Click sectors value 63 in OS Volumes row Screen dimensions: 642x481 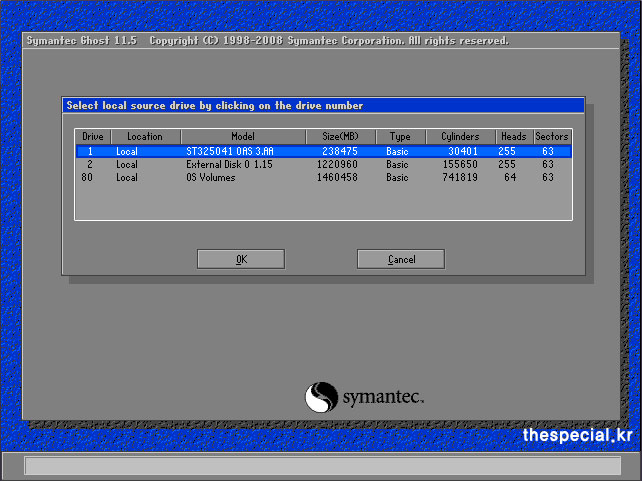548,177
